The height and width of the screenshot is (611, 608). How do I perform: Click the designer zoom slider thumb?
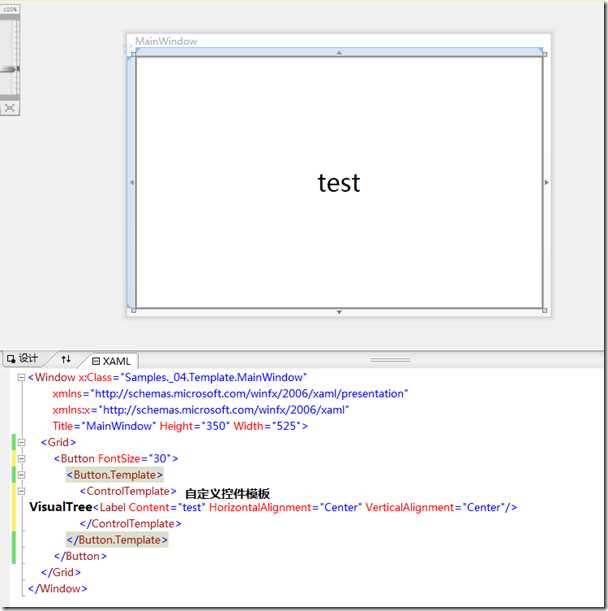click(x=10, y=69)
